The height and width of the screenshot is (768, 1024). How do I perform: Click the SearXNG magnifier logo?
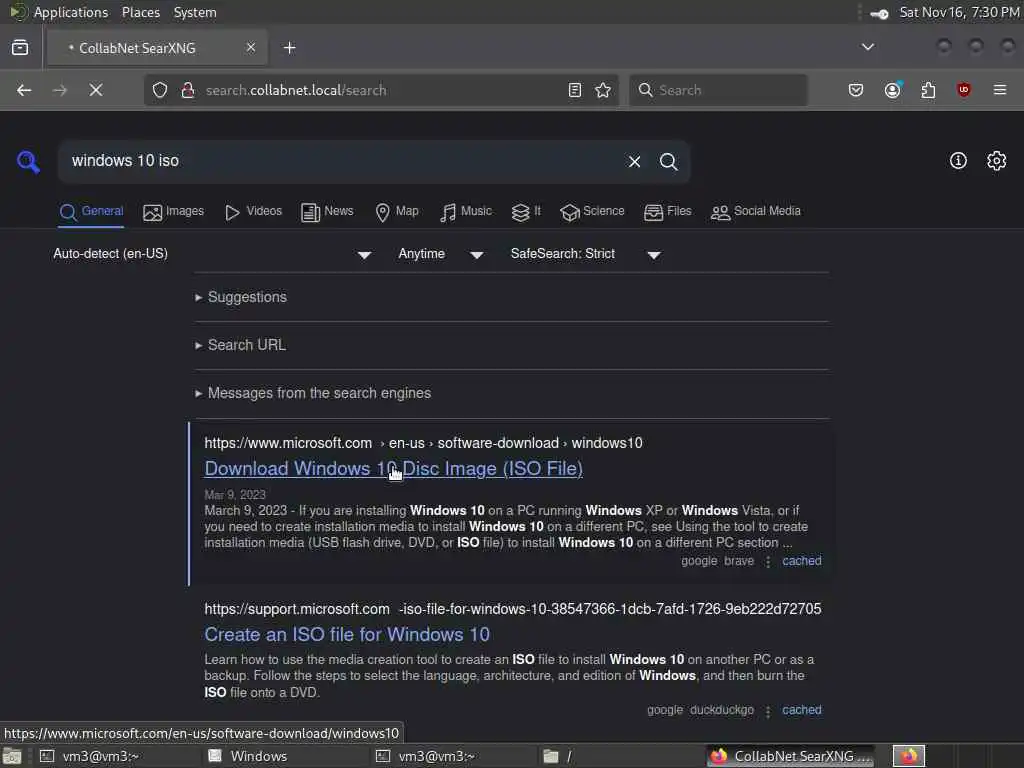tap(28, 161)
